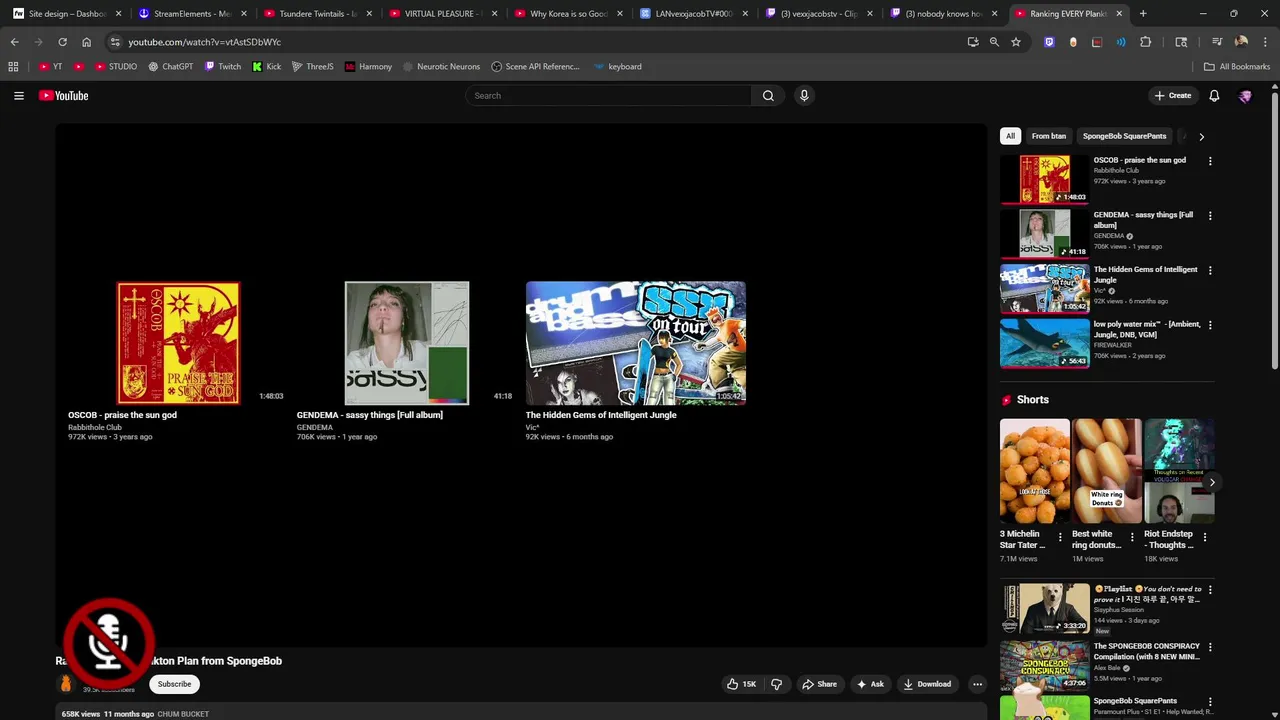Click the site info icon beside URL

click(115, 42)
